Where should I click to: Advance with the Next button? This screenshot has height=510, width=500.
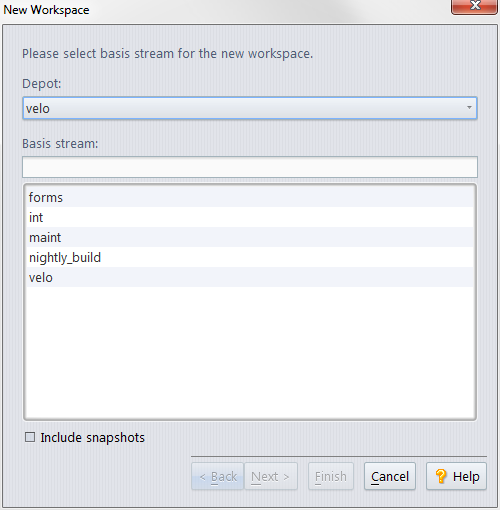click(x=271, y=476)
